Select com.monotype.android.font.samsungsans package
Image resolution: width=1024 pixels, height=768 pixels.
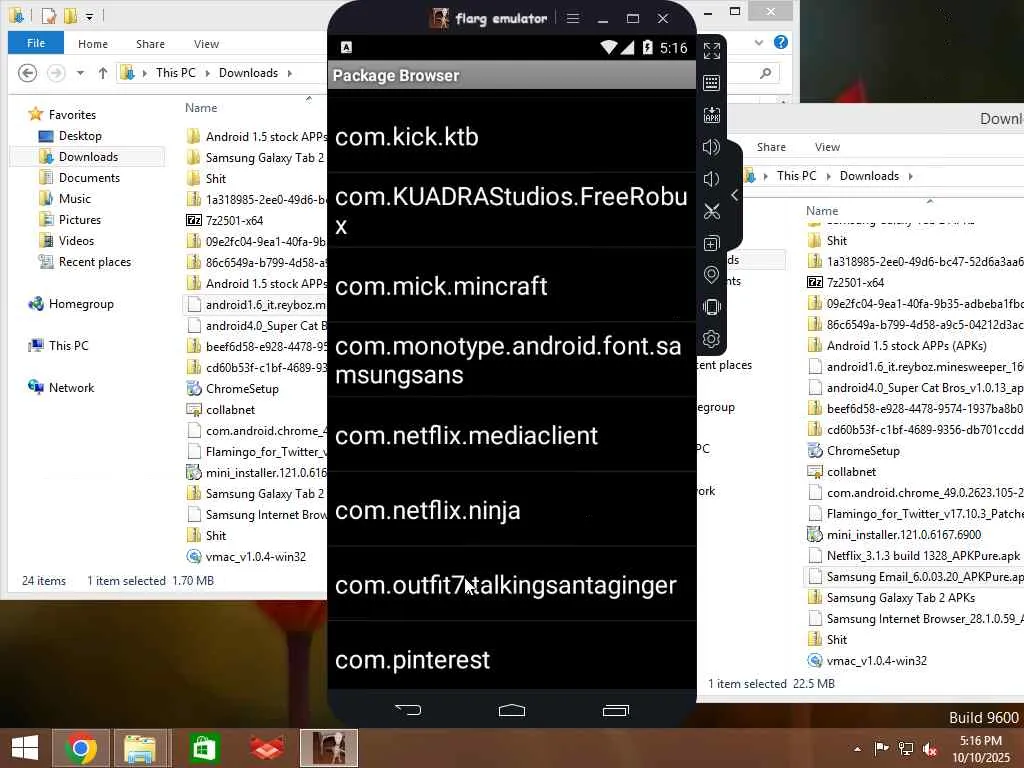[x=511, y=360]
